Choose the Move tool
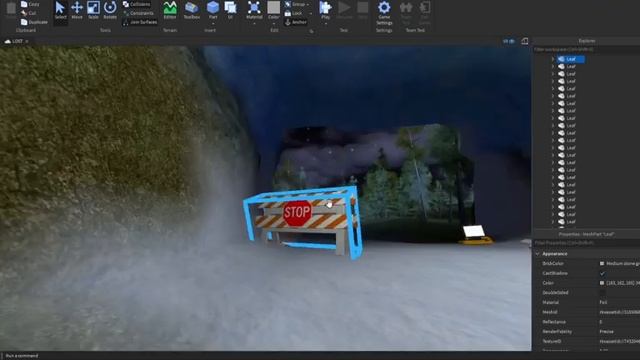The height and width of the screenshot is (360, 640). [x=77, y=10]
